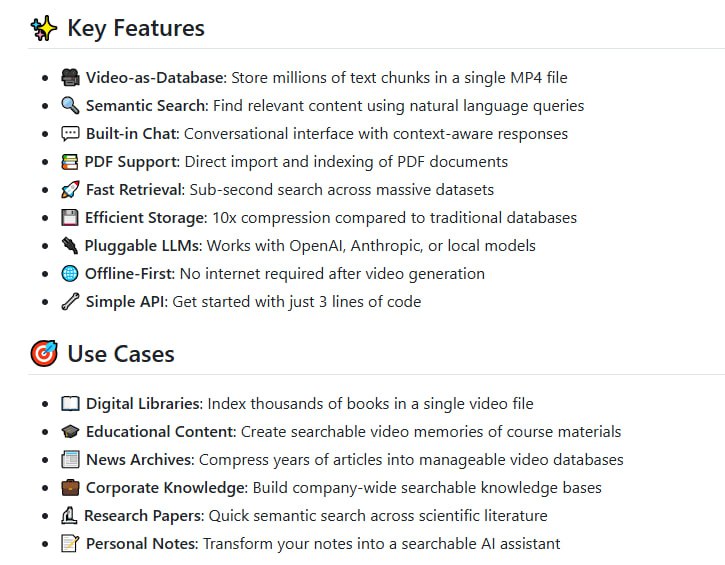Click the open book icon for Digital Libraries

click(70, 404)
